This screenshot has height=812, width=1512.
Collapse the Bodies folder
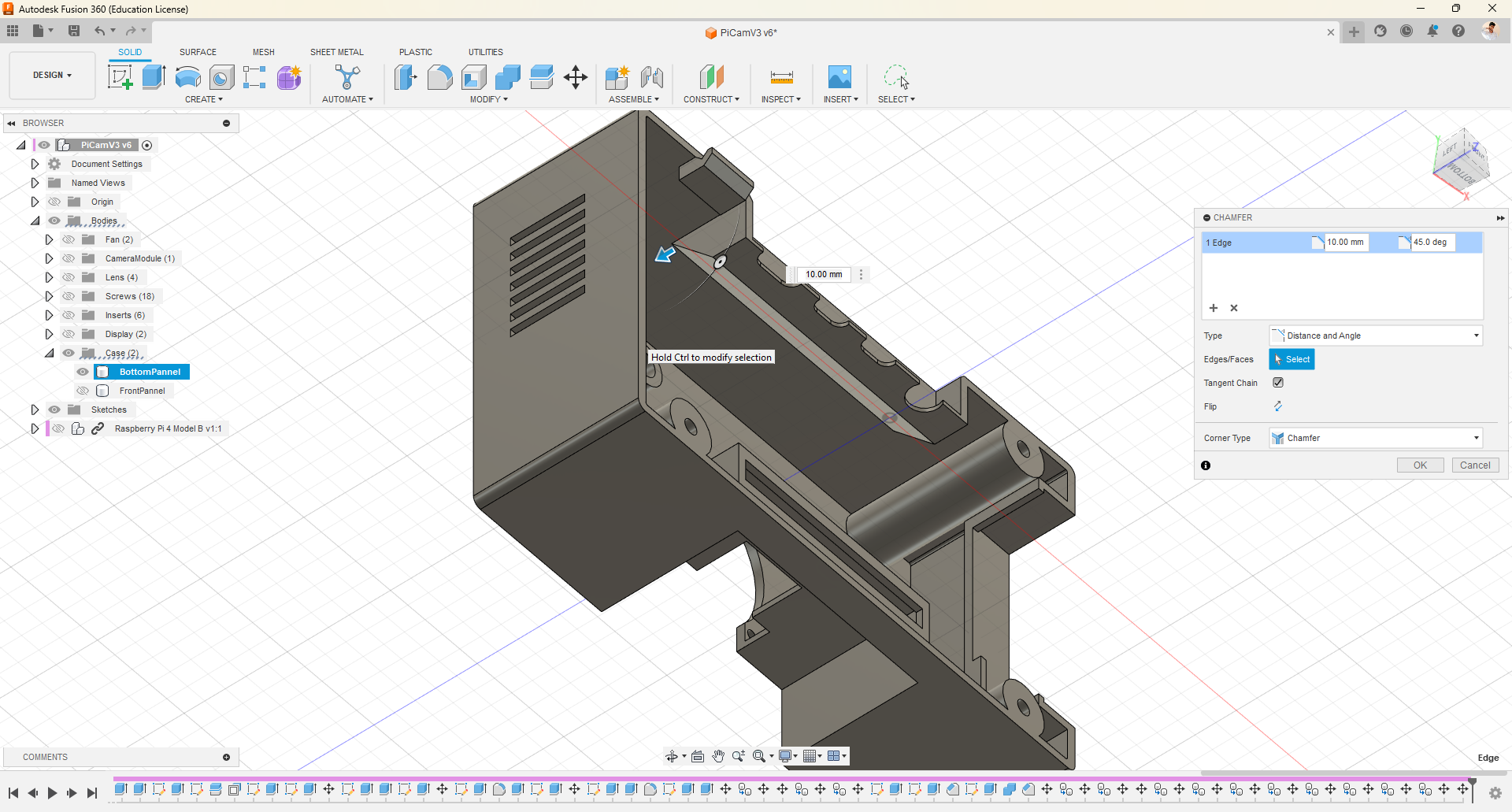click(35, 221)
